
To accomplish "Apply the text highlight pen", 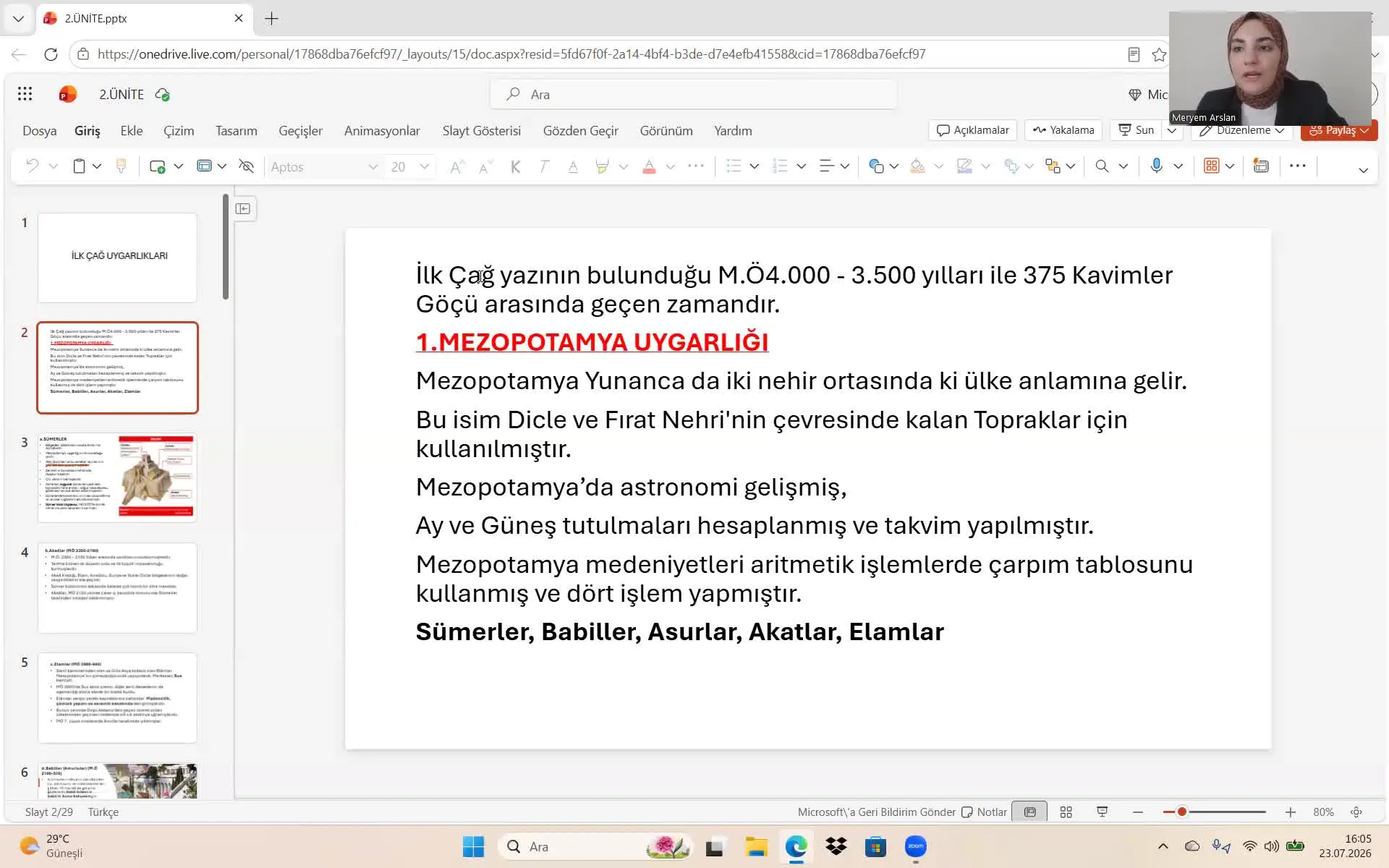I will pos(601,166).
